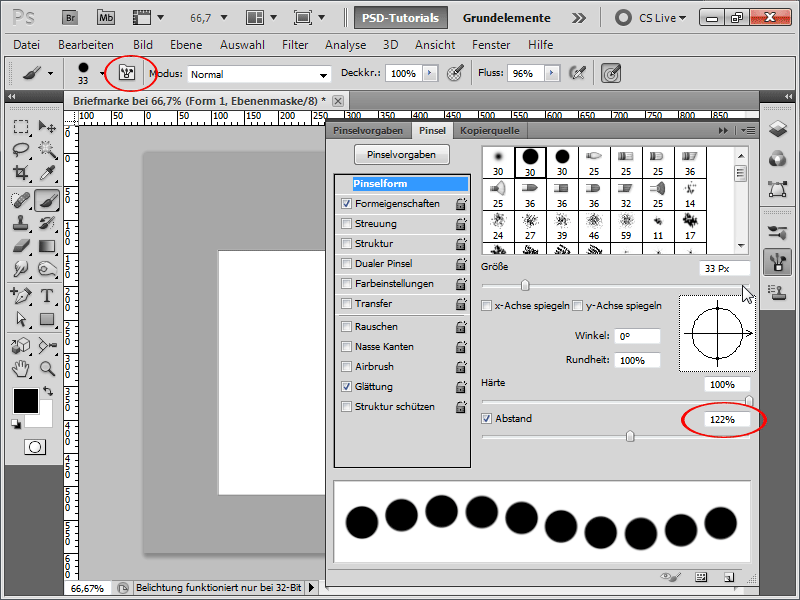This screenshot has width=800, height=600.
Task: Click the Pinselvorgaben button
Action: [x=402, y=155]
